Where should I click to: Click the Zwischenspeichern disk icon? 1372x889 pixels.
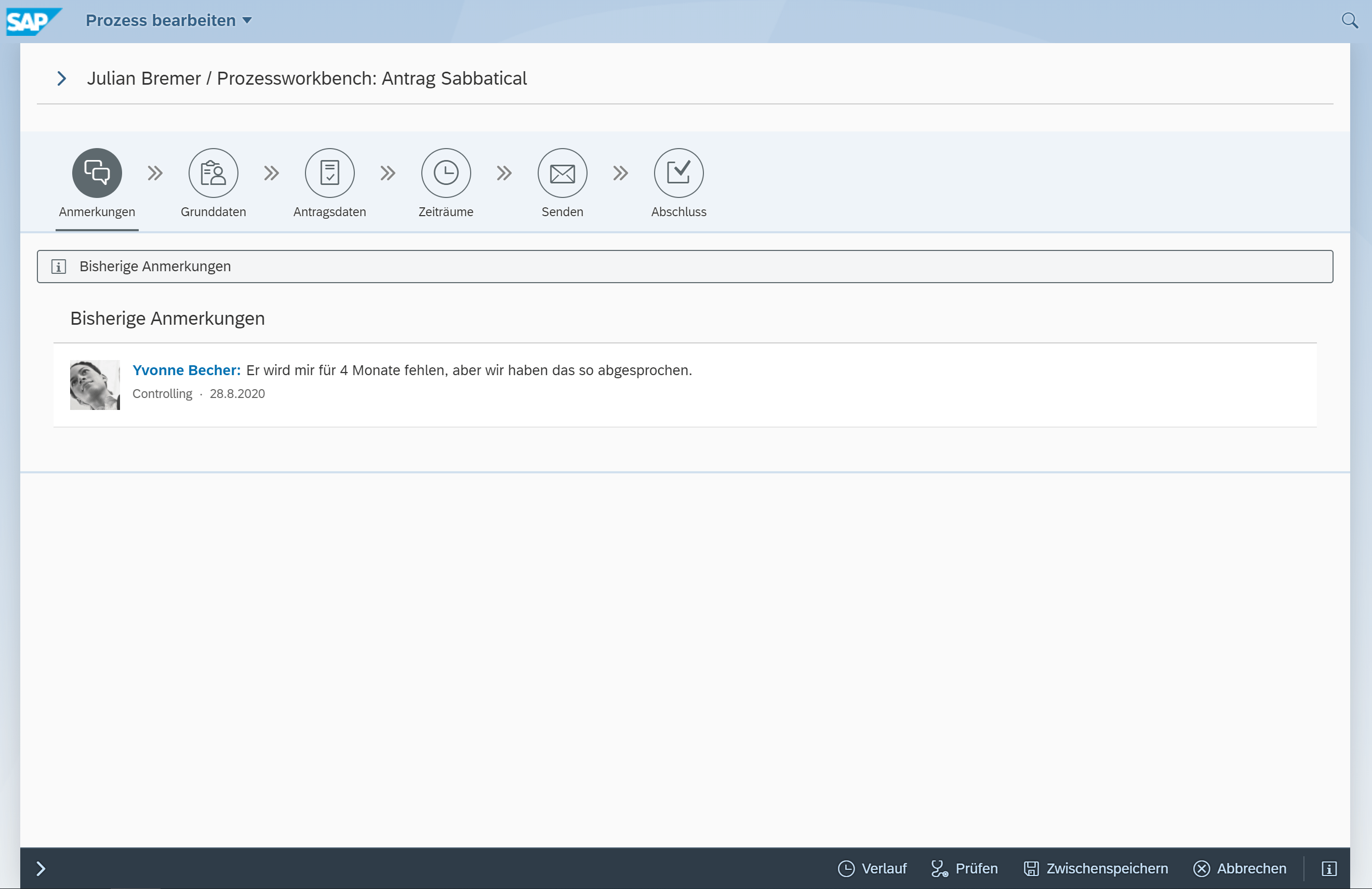pos(1031,869)
